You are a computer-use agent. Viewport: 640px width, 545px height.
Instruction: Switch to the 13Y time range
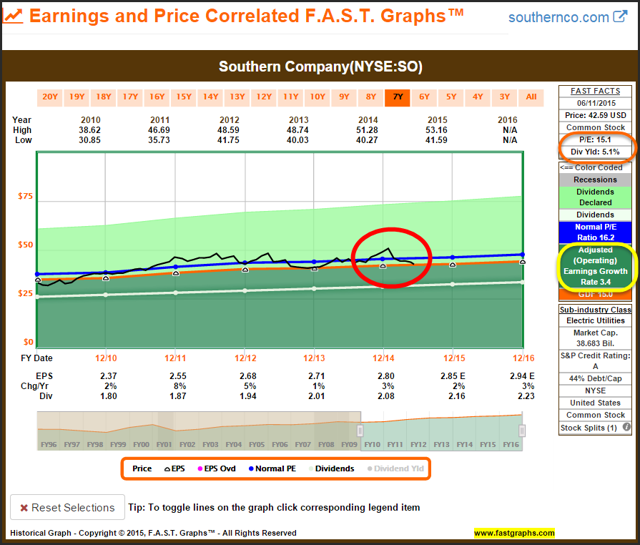237,97
